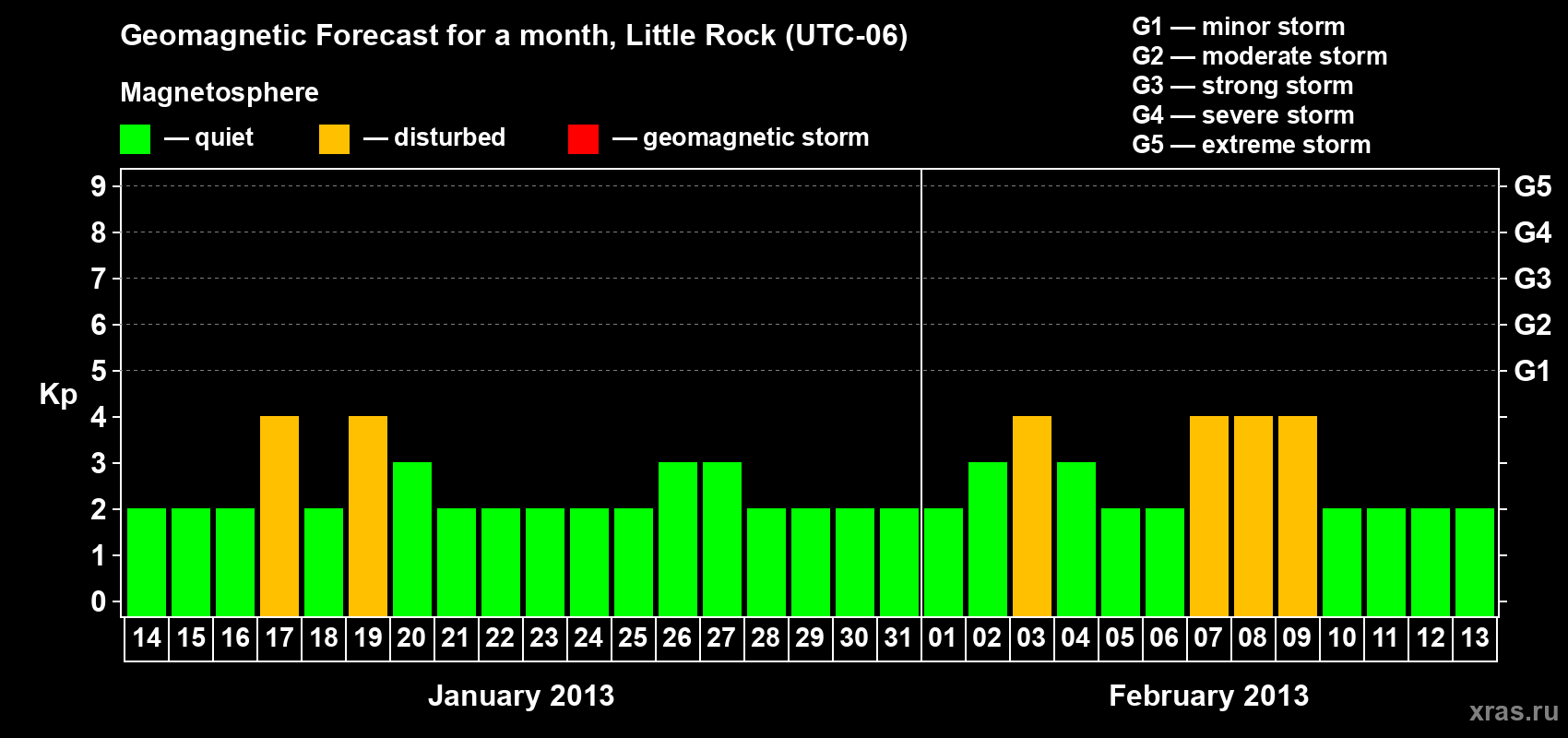Click the date cell labeled 14
Image resolution: width=1568 pixels, height=738 pixels.
coord(147,638)
